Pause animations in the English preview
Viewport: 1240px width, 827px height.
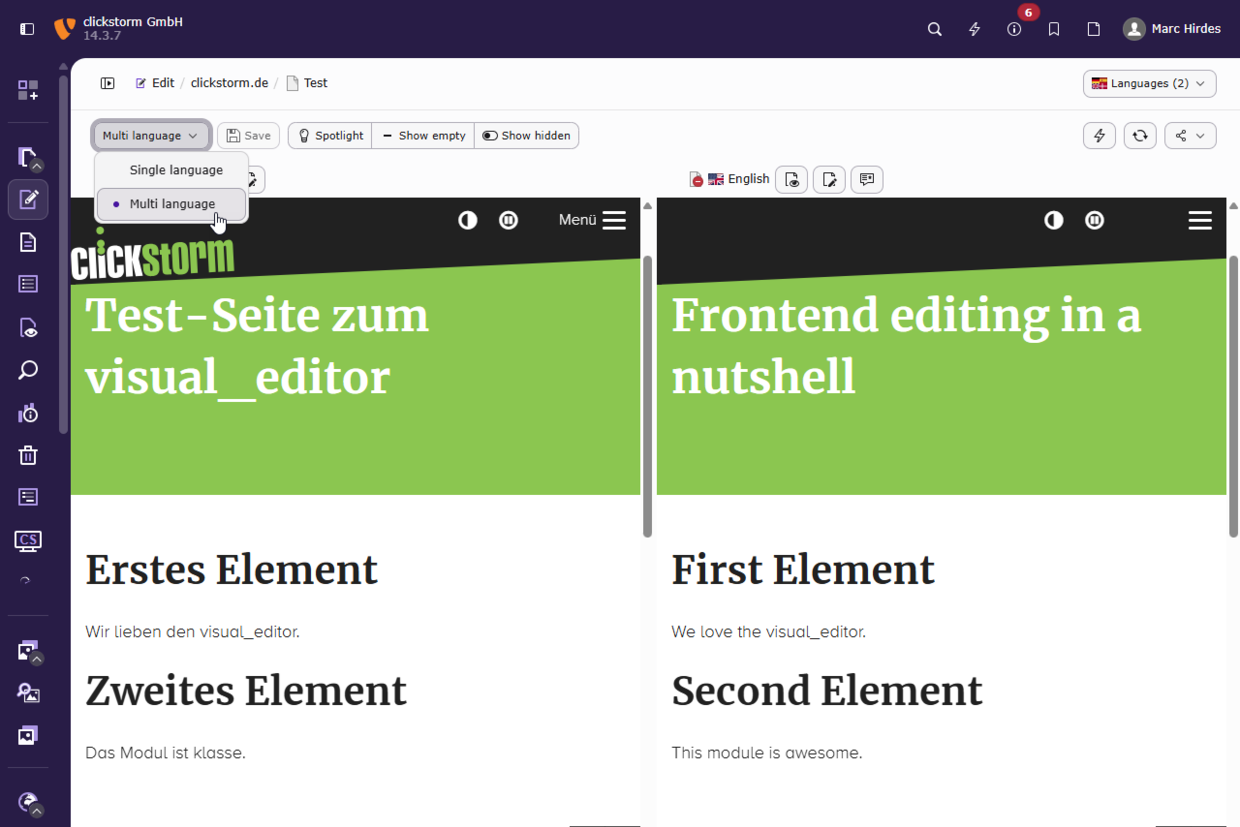click(1095, 220)
